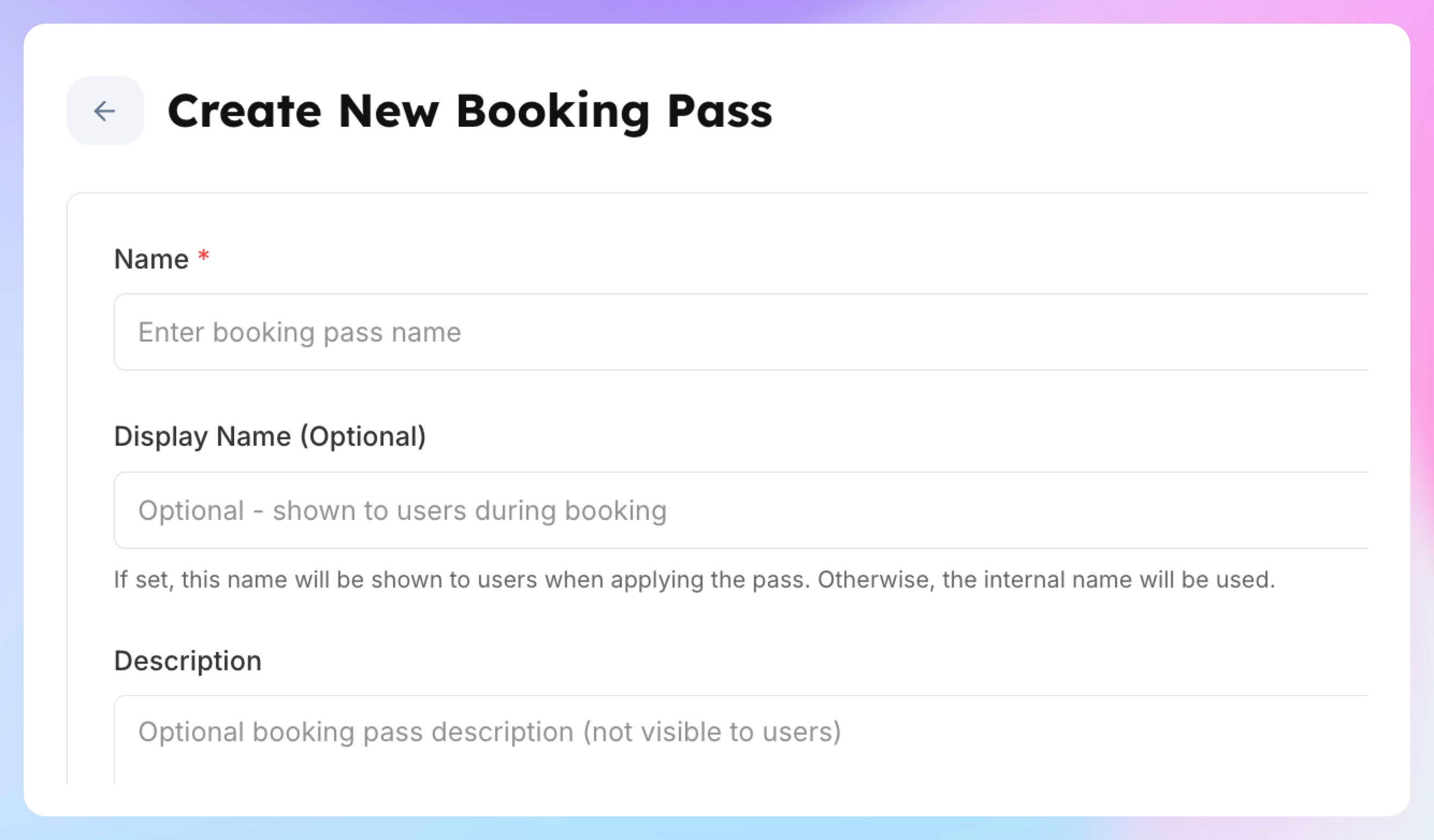The width and height of the screenshot is (1434, 840).
Task: Click '(Optional)' in the Display Name label
Action: click(x=363, y=437)
